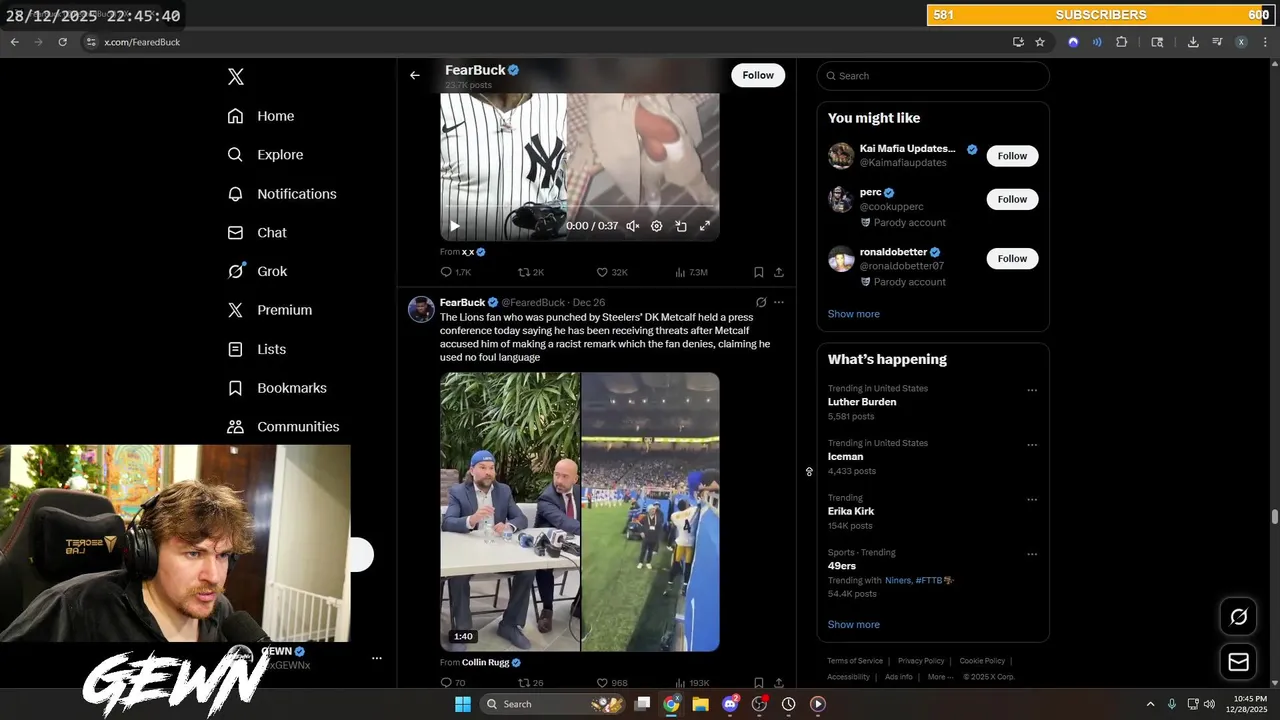This screenshot has height=720, width=1280.
Task: Open the Lions fan press conference video
Action: point(580,512)
